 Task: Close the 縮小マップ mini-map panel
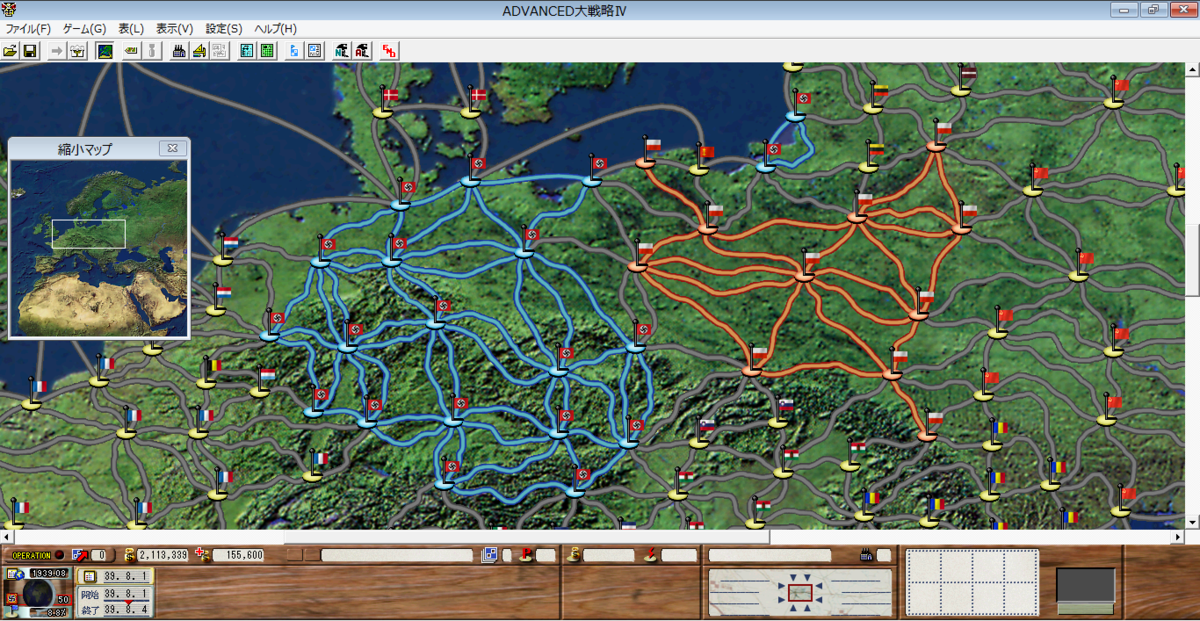(x=172, y=148)
